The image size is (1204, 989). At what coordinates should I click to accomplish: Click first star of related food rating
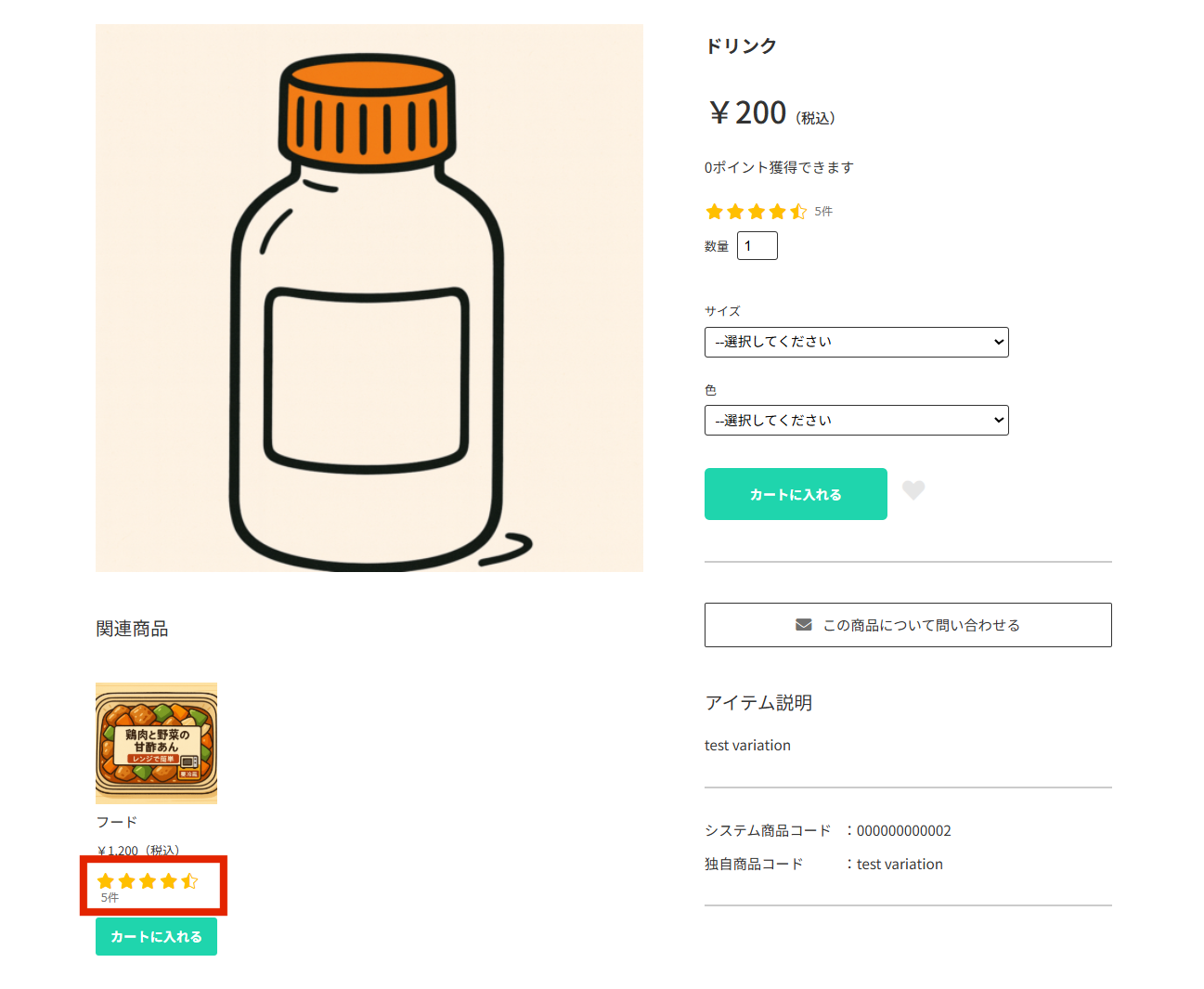106,881
